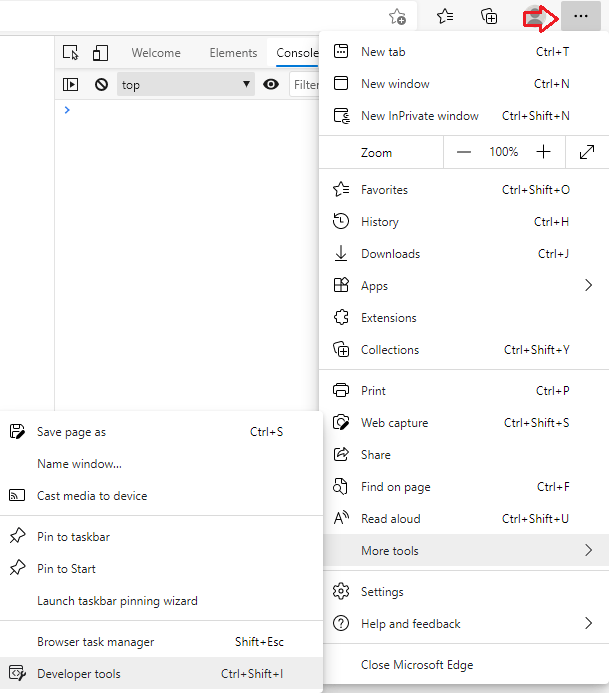
Task: Launch taskbar pinning wizard
Action: coord(162,601)
